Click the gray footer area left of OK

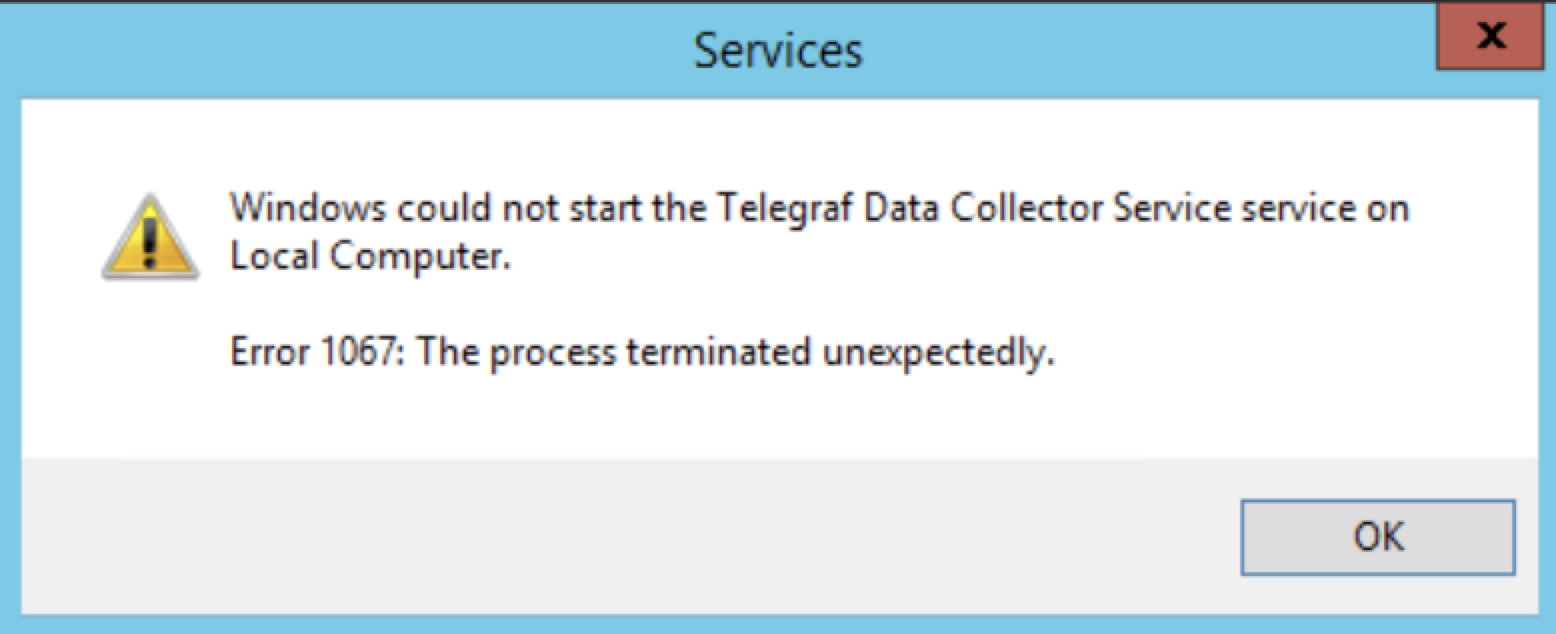tap(600, 535)
